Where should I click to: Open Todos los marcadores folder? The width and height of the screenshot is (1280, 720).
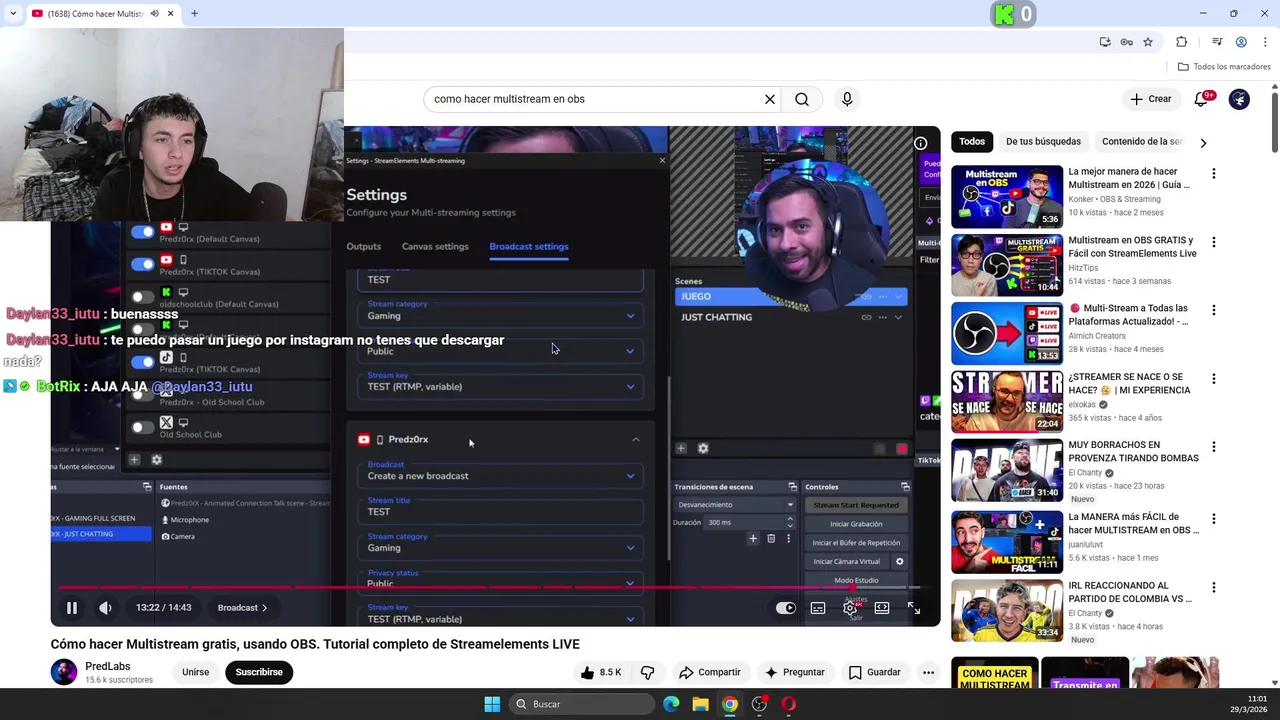(1224, 67)
